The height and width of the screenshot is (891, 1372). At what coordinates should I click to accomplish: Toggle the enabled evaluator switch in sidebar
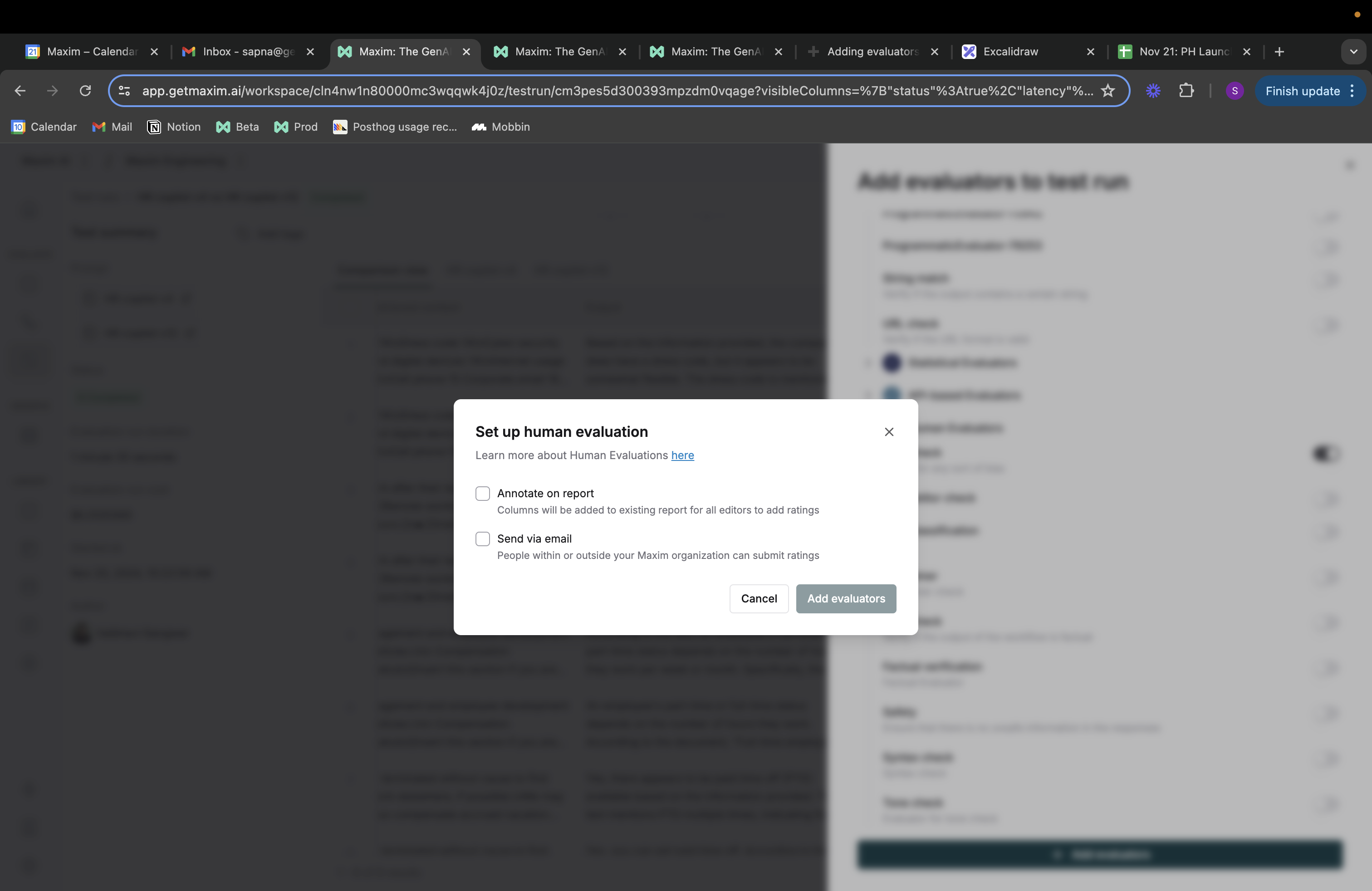coord(1325,454)
